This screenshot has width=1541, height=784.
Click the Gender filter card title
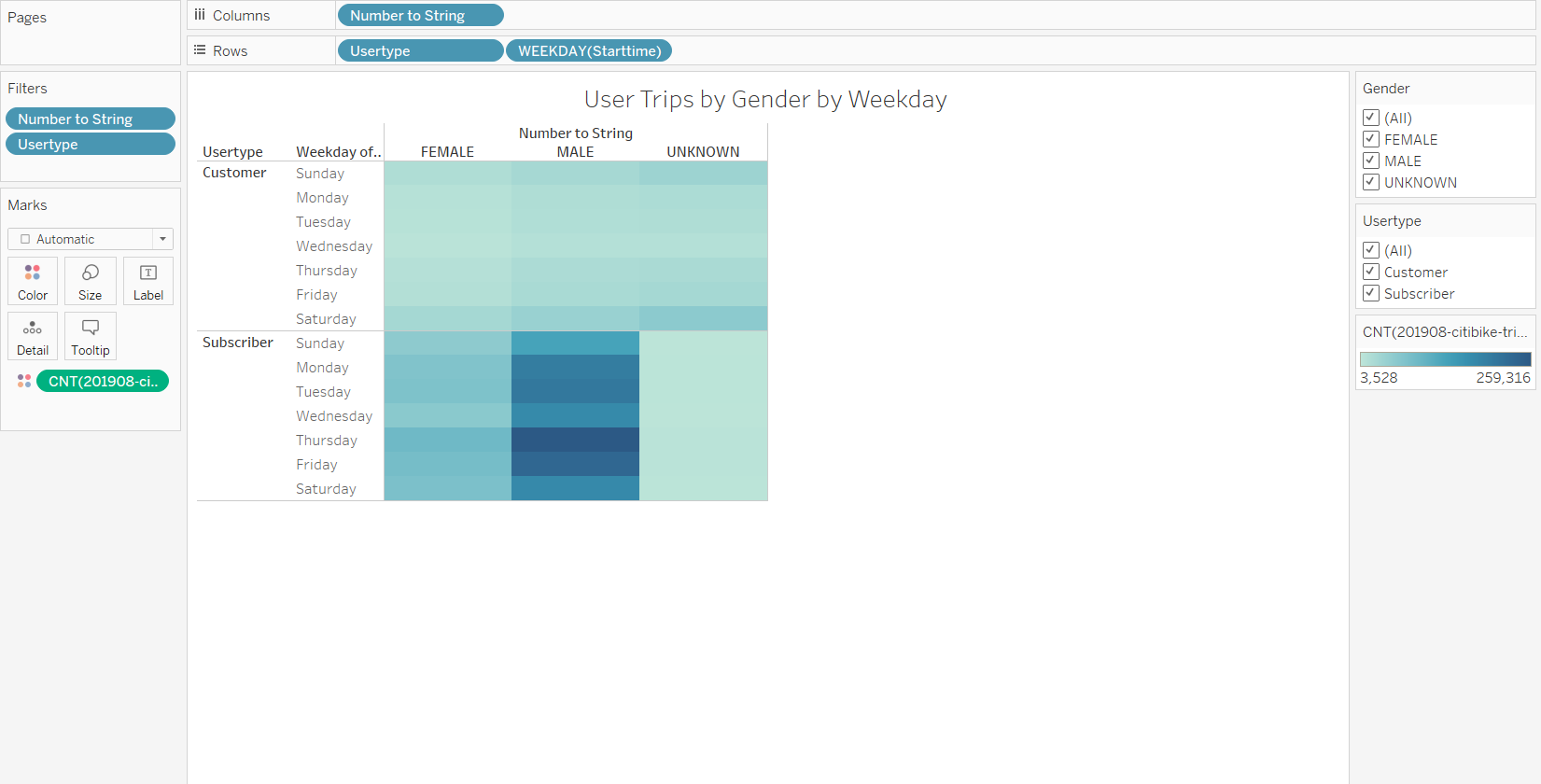[x=1386, y=89]
